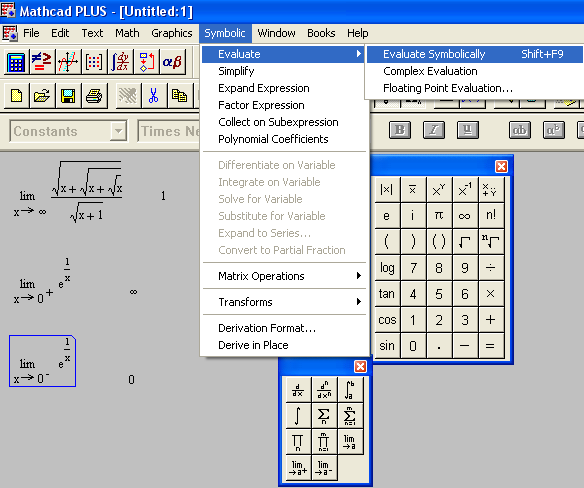Viewport: 584px width, 488px height.
Task: Click the equals sign key
Action: coord(491,346)
